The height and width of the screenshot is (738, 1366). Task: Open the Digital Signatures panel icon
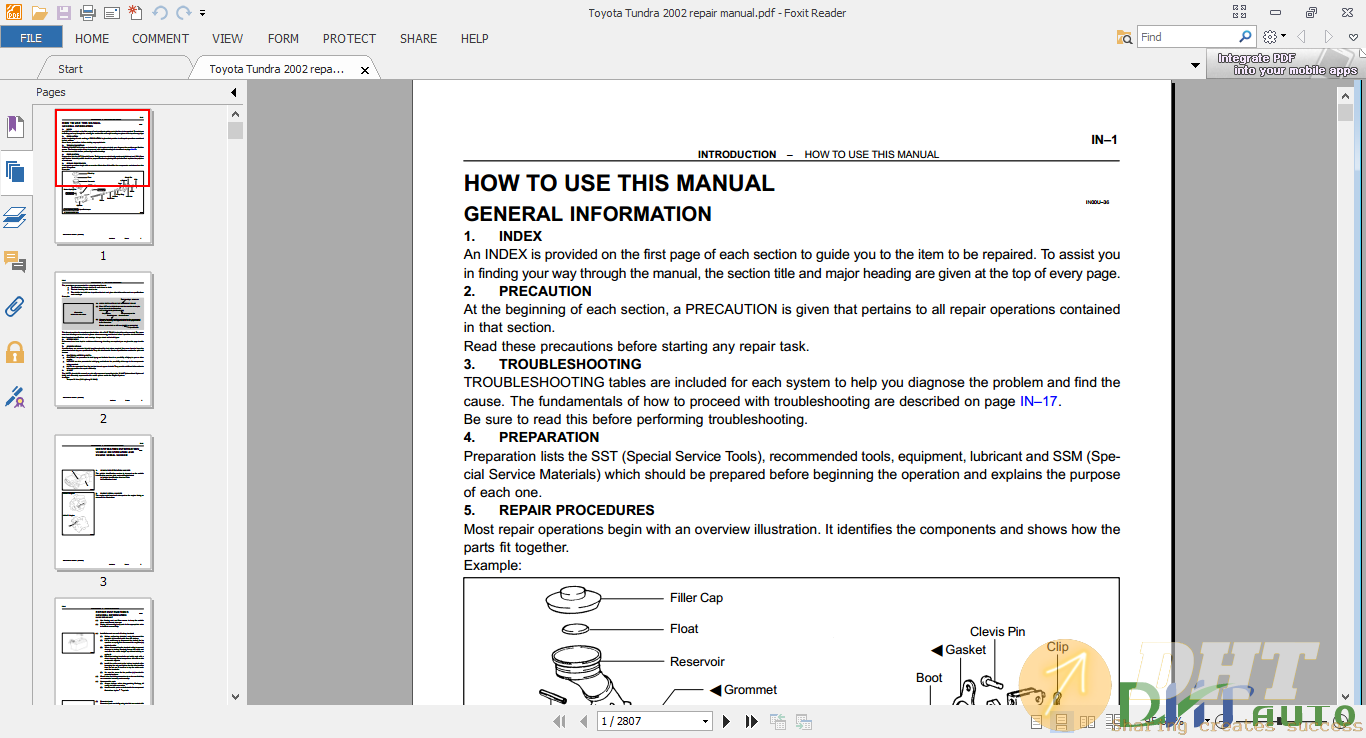[x=15, y=397]
